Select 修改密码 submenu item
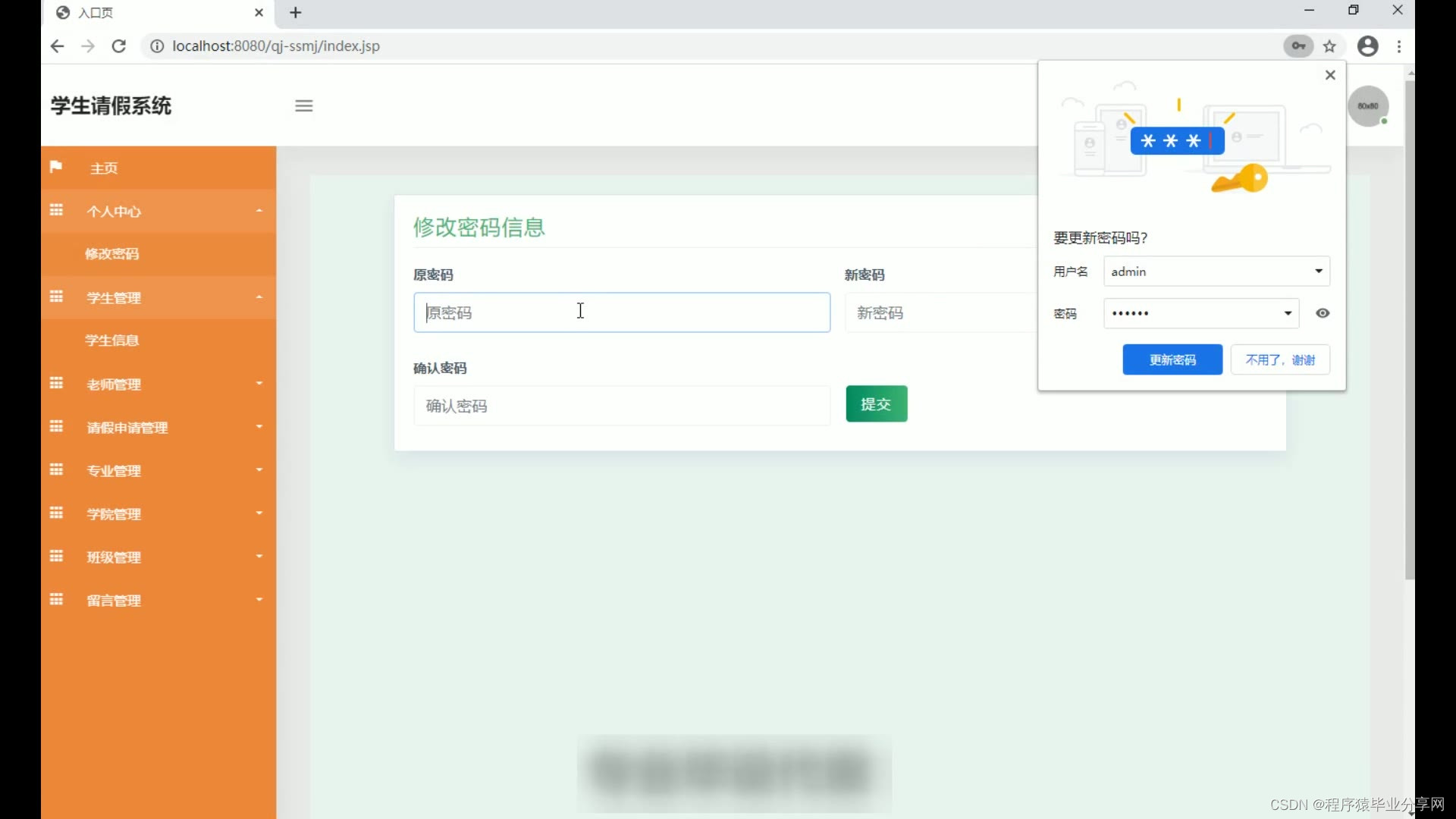The image size is (1456, 819). click(x=112, y=254)
